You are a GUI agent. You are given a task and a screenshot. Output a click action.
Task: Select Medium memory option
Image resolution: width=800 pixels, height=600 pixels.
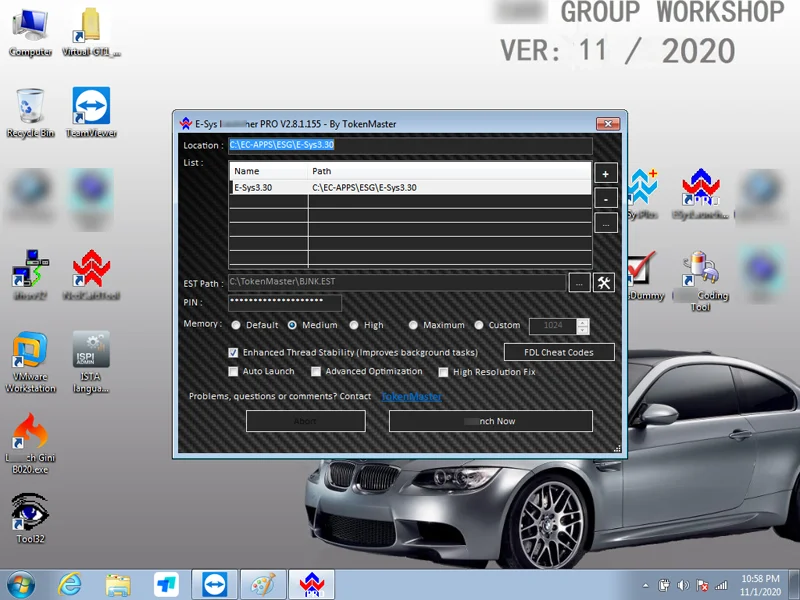(x=292, y=326)
